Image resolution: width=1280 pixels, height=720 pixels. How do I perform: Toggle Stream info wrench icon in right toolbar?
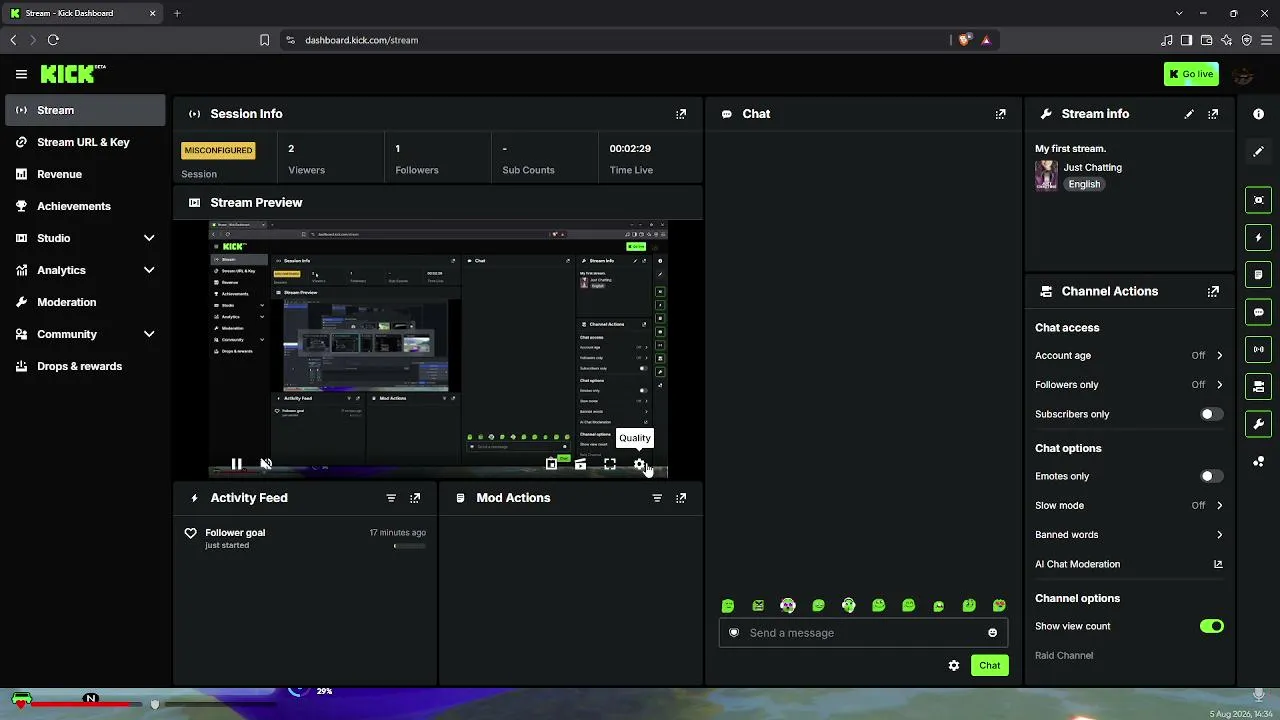point(1259,424)
